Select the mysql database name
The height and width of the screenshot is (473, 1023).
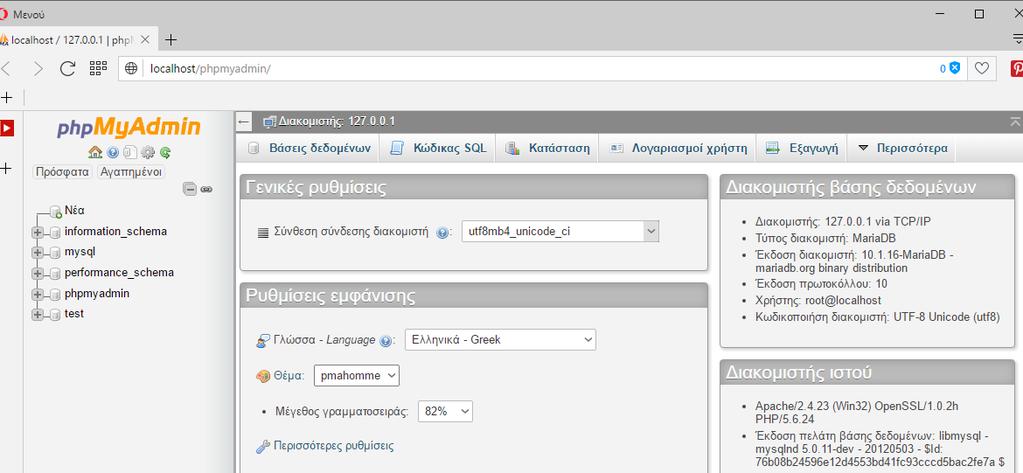point(80,252)
